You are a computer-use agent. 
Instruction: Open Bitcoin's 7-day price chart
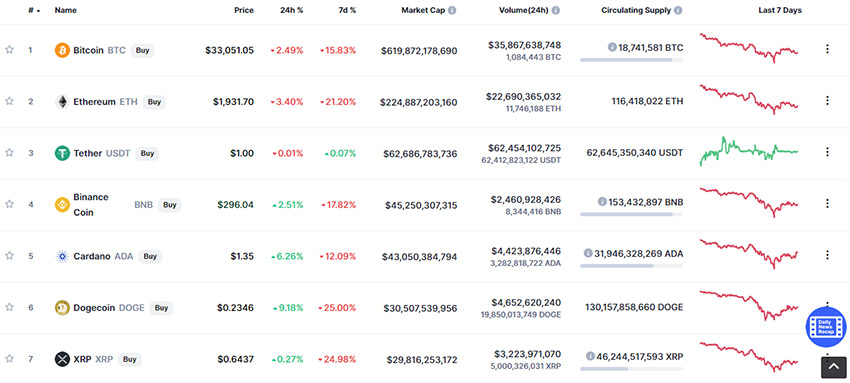pyautogui.click(x=749, y=48)
